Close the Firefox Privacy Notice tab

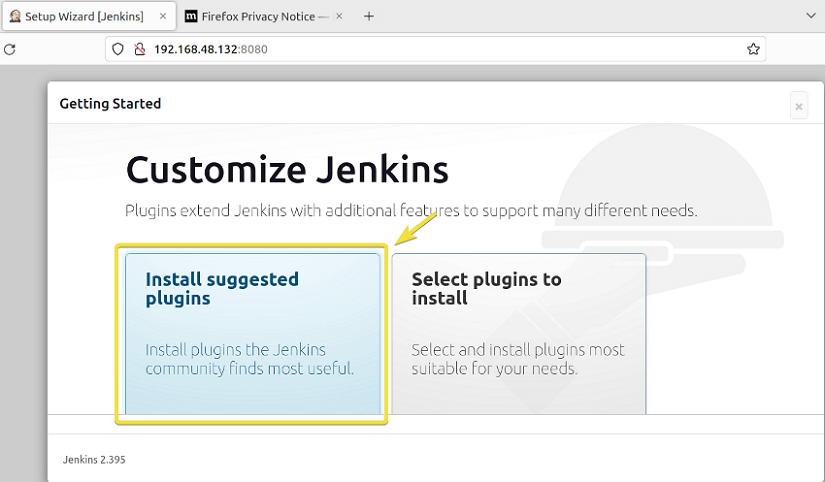339,16
